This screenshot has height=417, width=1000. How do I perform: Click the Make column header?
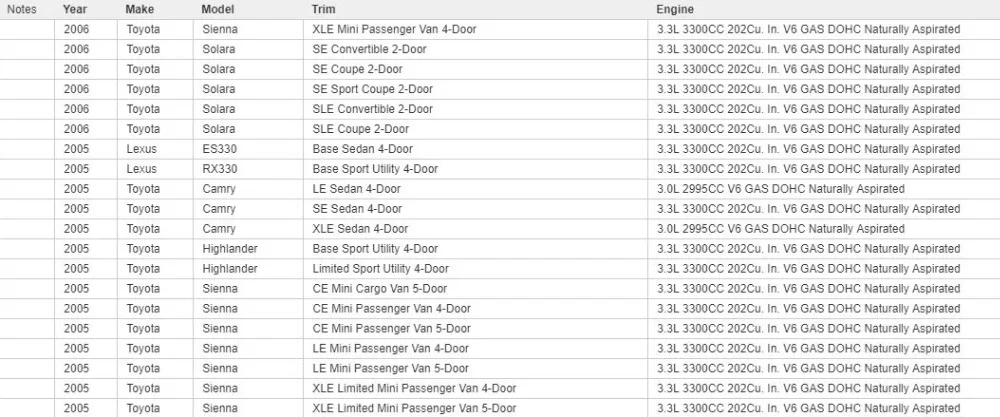(139, 10)
